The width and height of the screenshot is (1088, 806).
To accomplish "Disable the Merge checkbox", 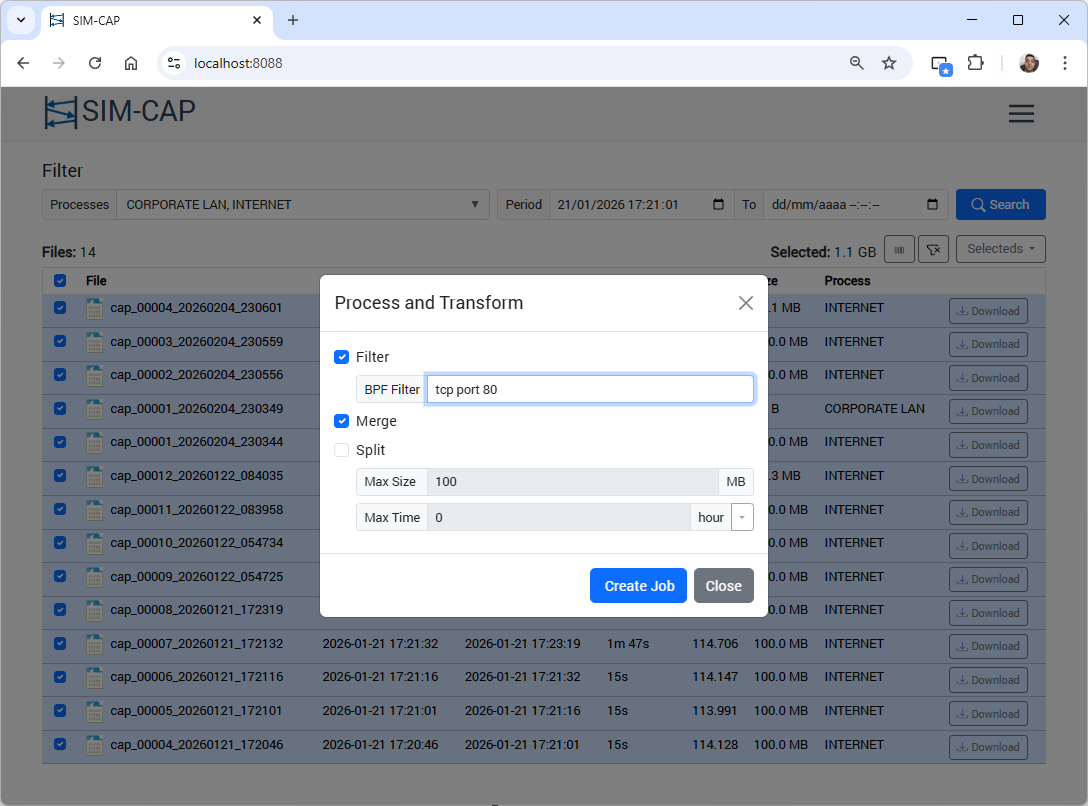I will 342,421.
